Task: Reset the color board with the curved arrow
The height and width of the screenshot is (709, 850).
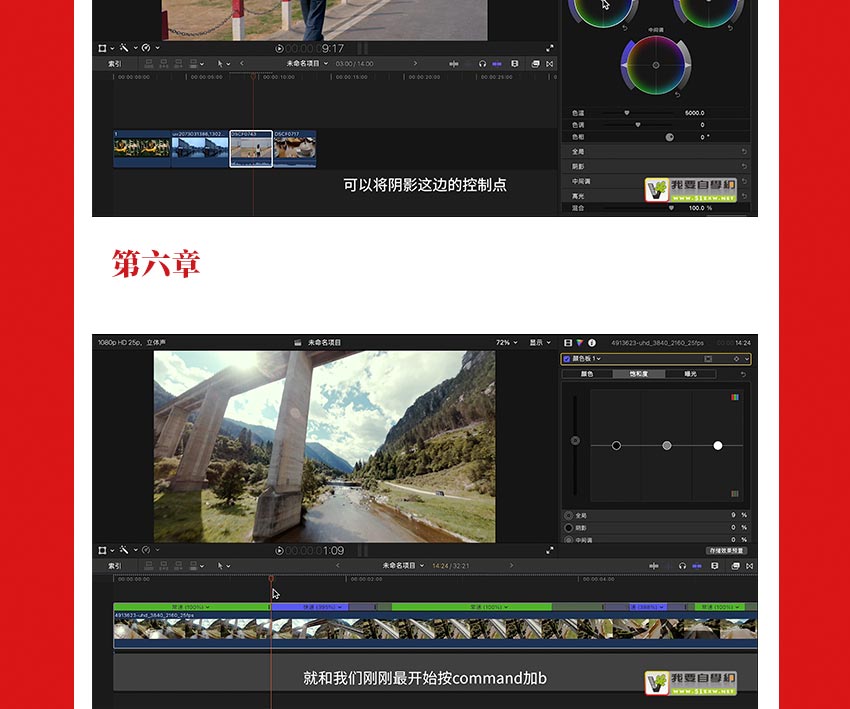Action: click(743, 374)
